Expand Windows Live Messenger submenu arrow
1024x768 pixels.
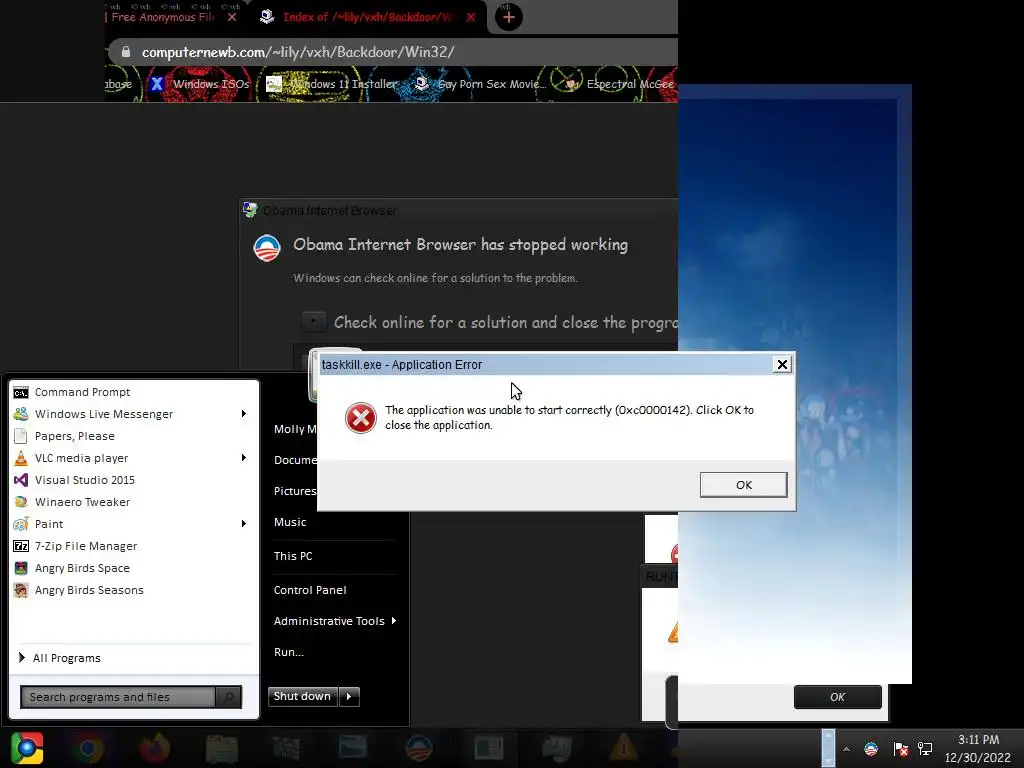tap(244, 413)
